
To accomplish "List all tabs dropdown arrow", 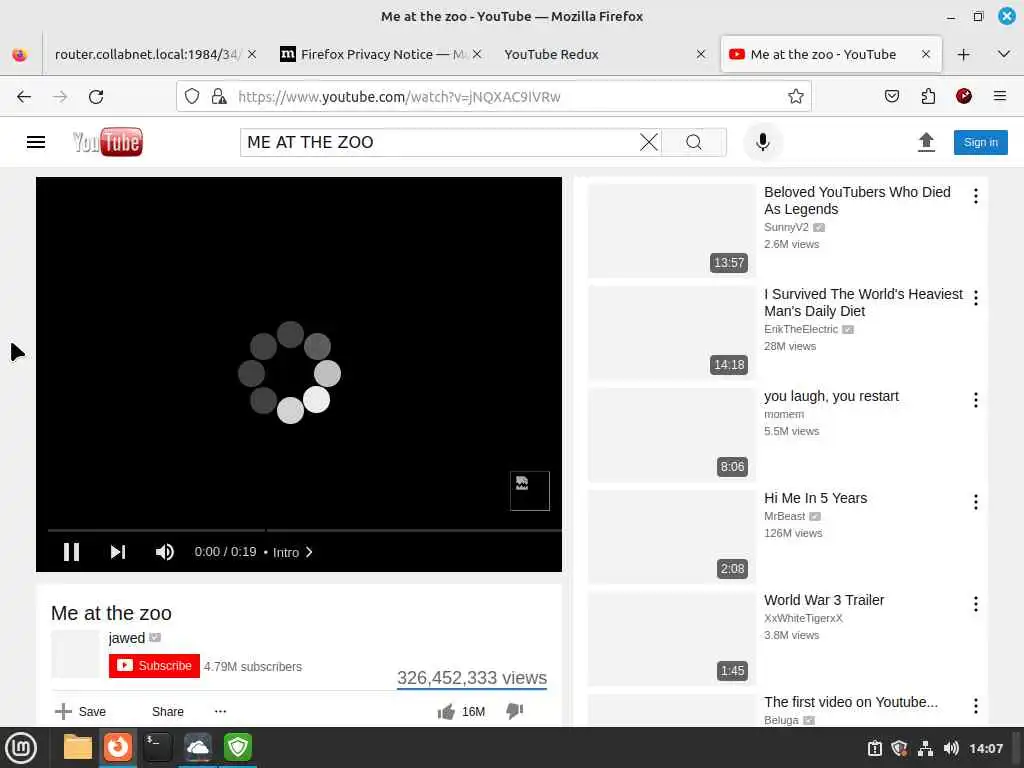I will [1004, 54].
